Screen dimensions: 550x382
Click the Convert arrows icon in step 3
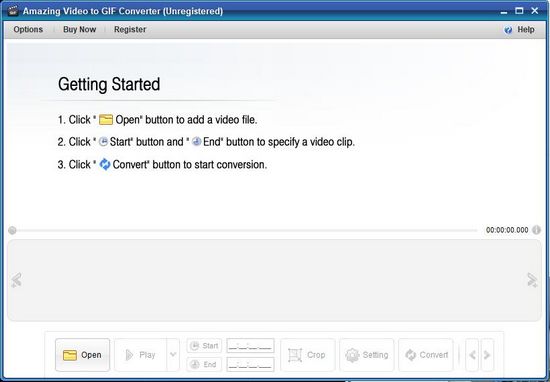click(105, 164)
